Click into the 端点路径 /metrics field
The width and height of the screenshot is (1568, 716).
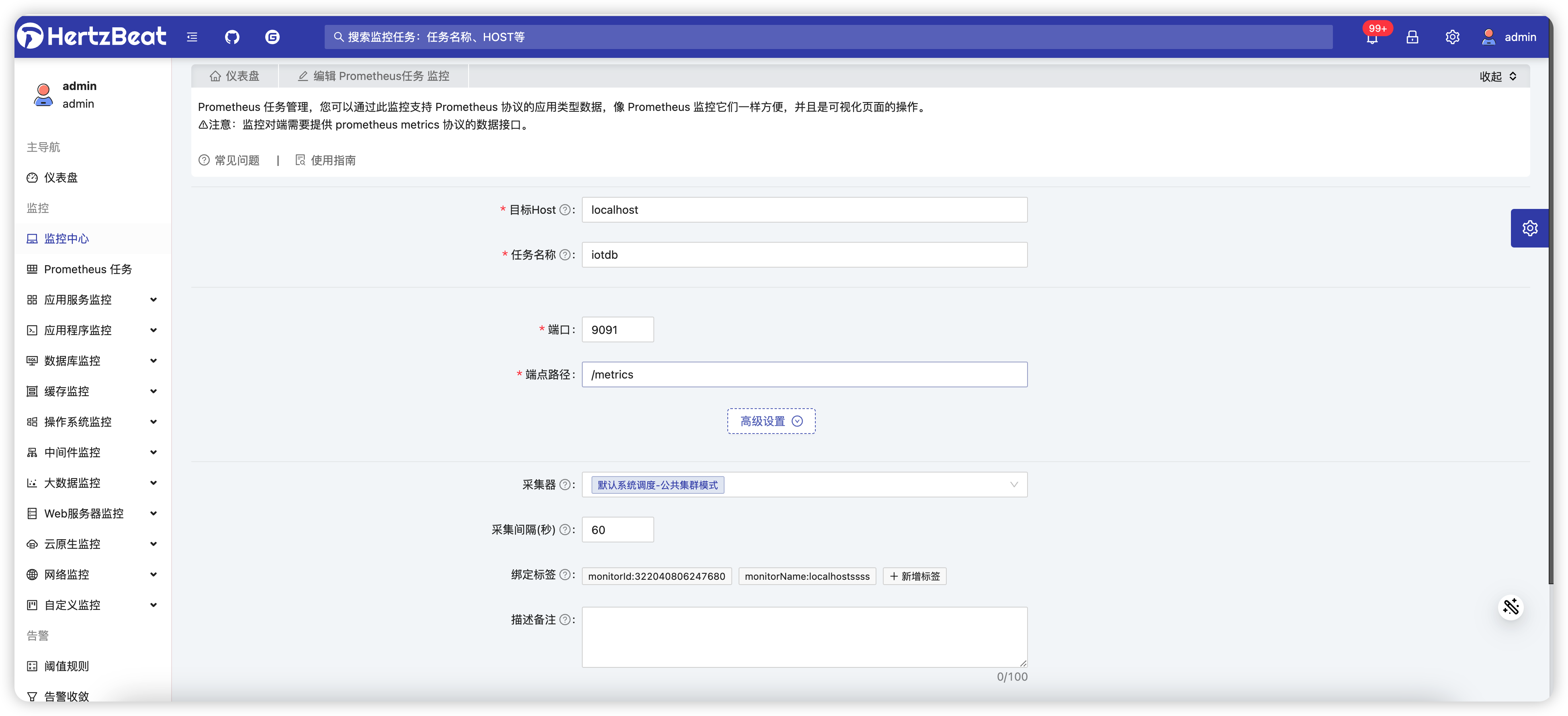pyautogui.click(x=803, y=374)
